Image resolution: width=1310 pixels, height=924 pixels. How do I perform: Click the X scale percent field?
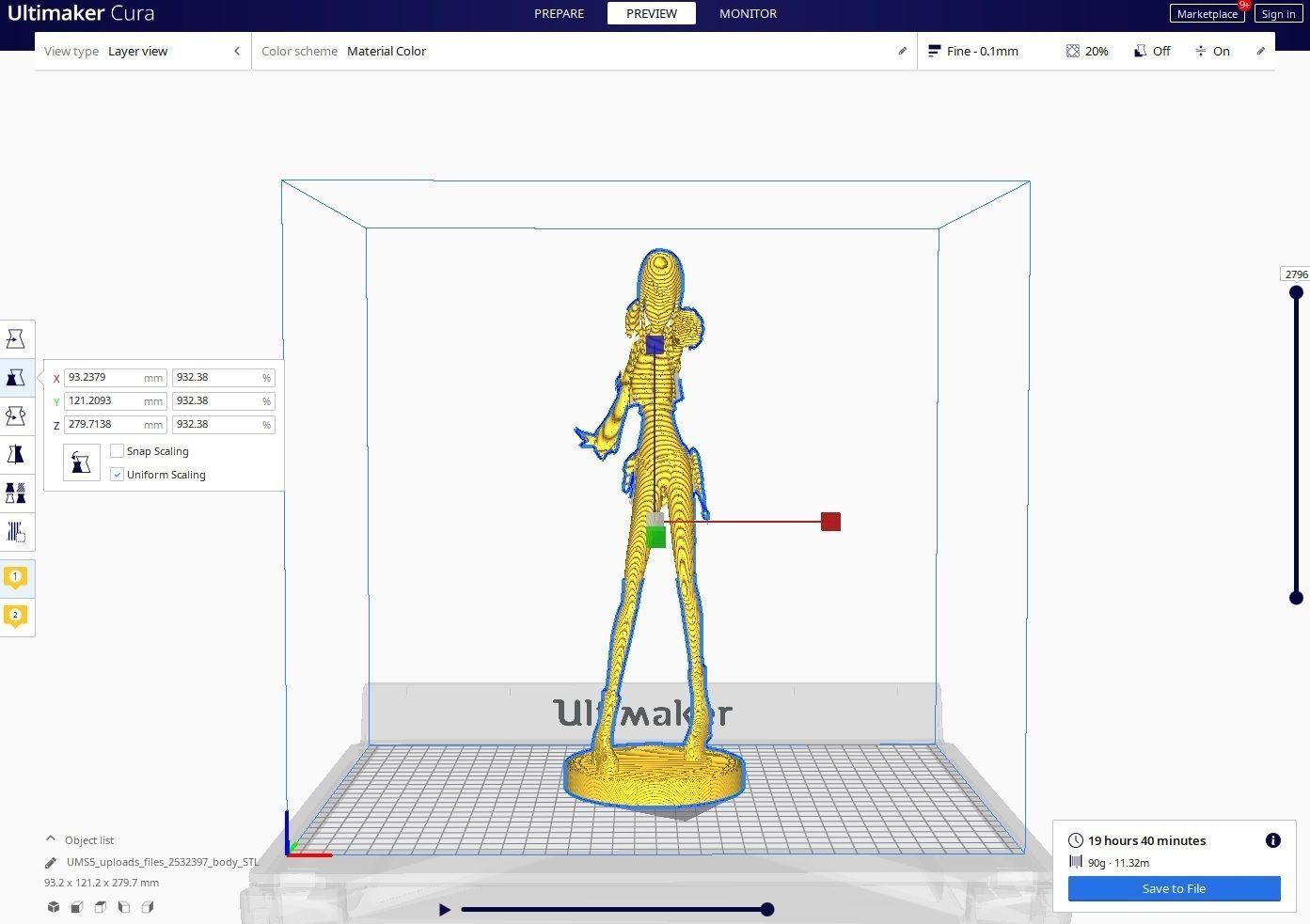click(223, 378)
